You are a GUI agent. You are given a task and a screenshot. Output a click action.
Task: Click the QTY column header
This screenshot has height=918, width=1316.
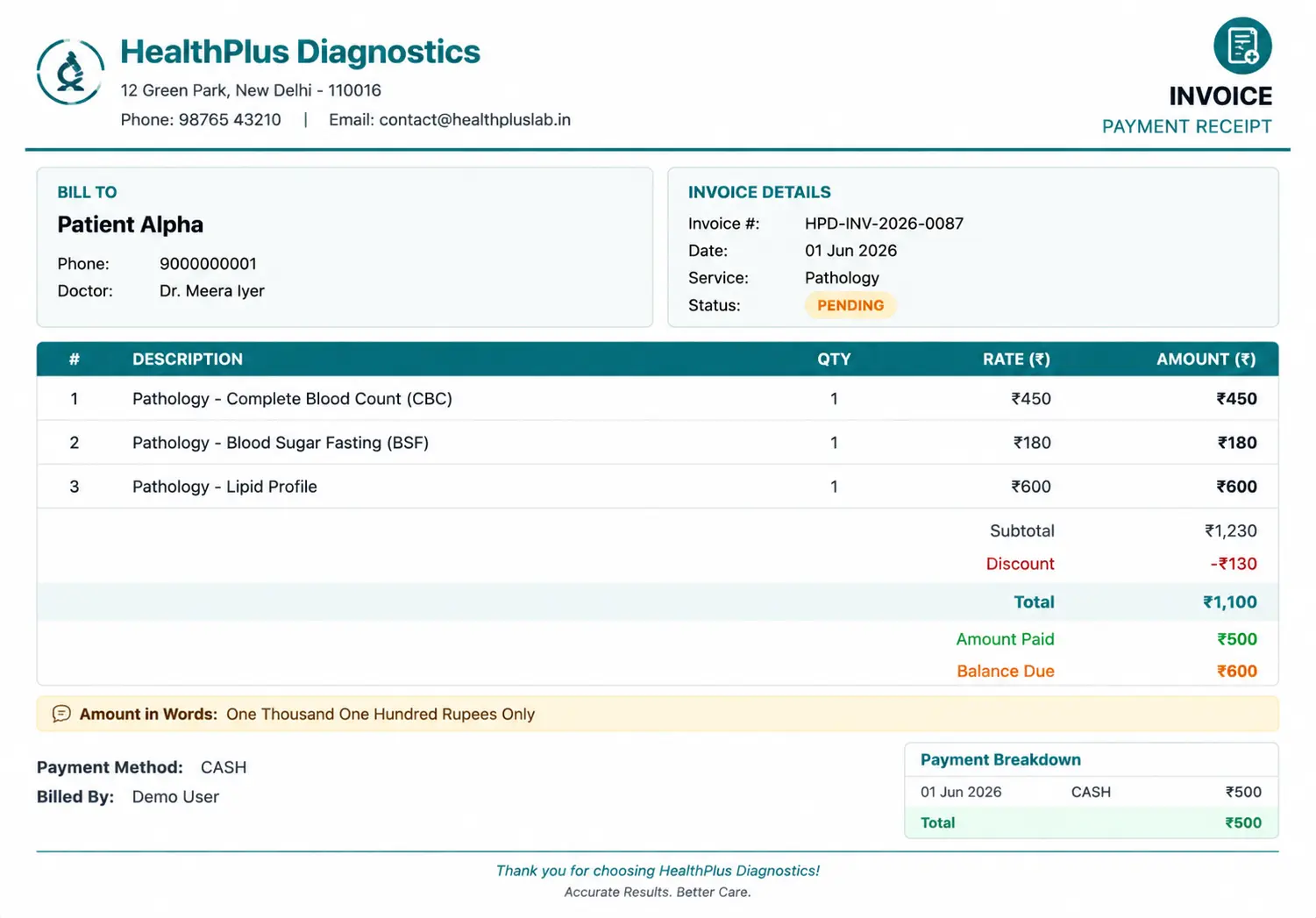(834, 359)
